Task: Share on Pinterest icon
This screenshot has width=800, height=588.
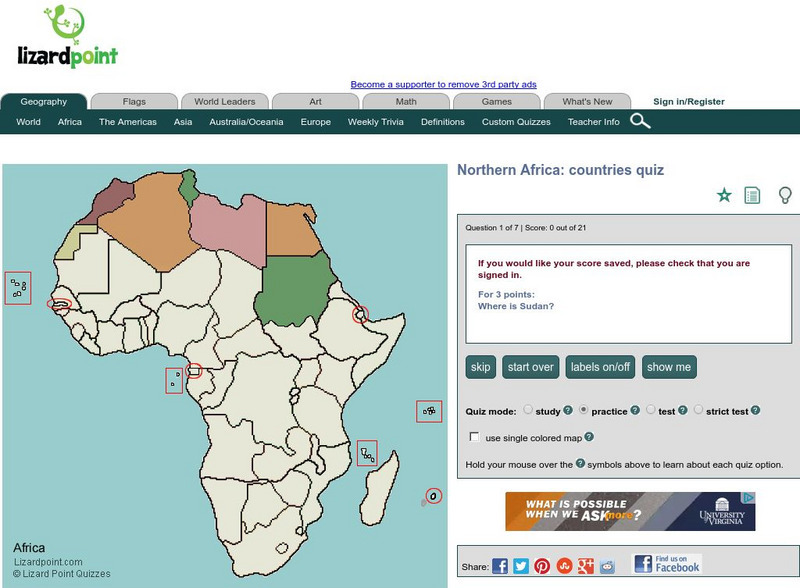Action: (x=542, y=566)
